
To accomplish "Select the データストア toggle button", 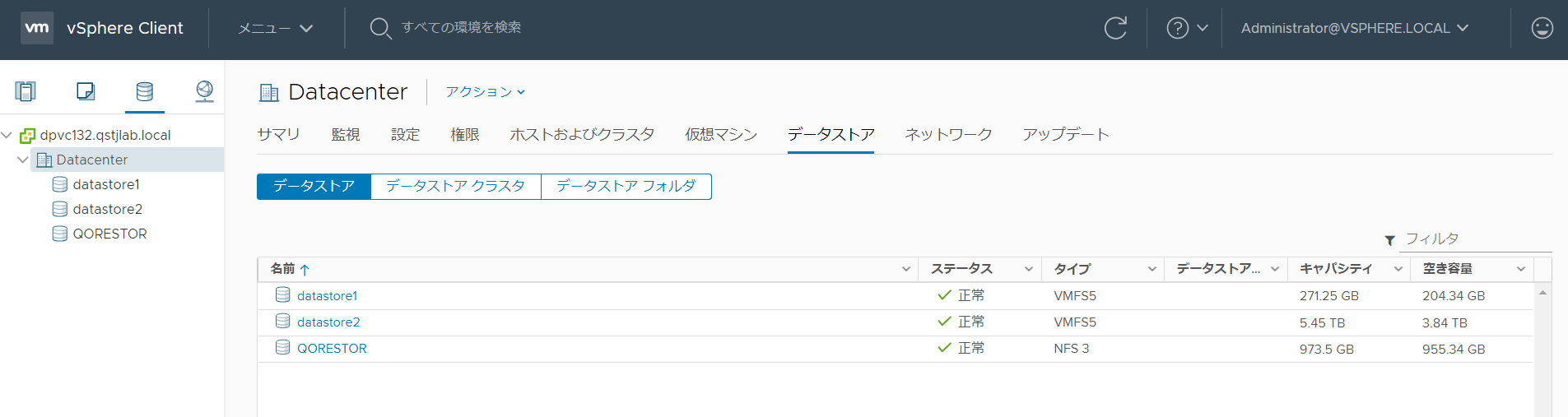I will tap(314, 187).
